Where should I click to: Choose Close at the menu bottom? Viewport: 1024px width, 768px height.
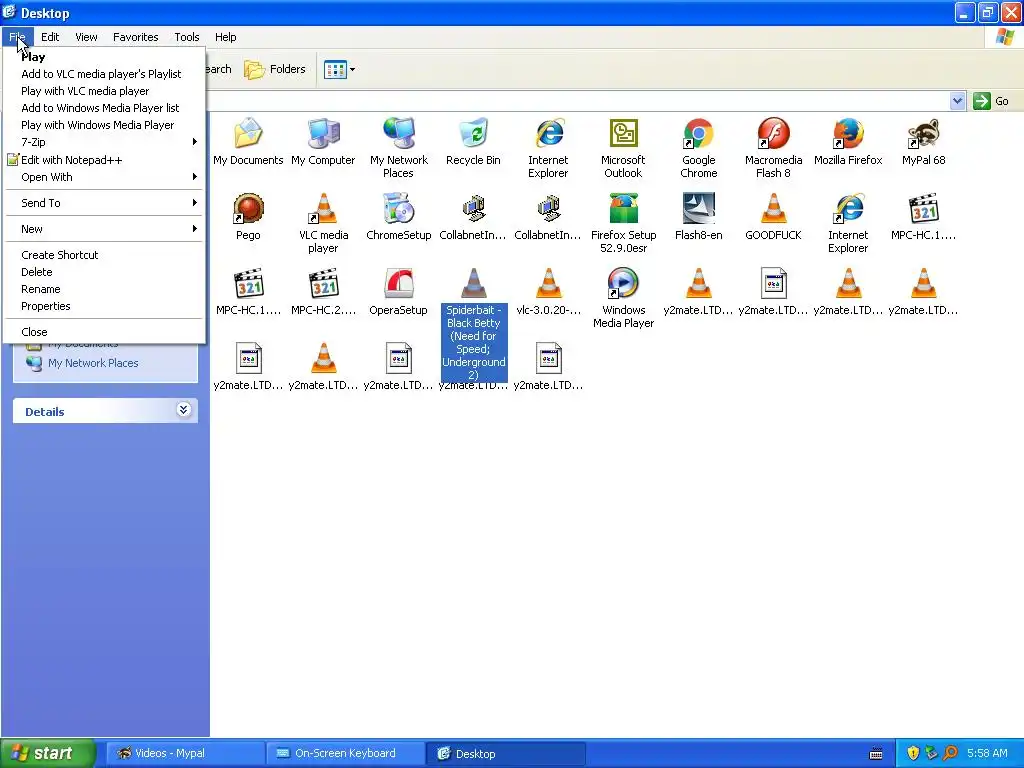104,332
